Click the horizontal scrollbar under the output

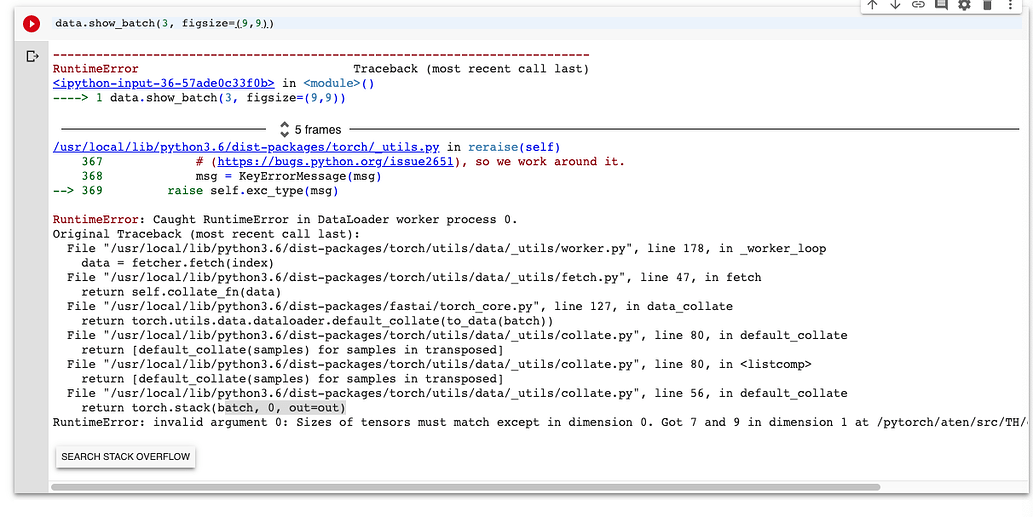(x=465, y=487)
